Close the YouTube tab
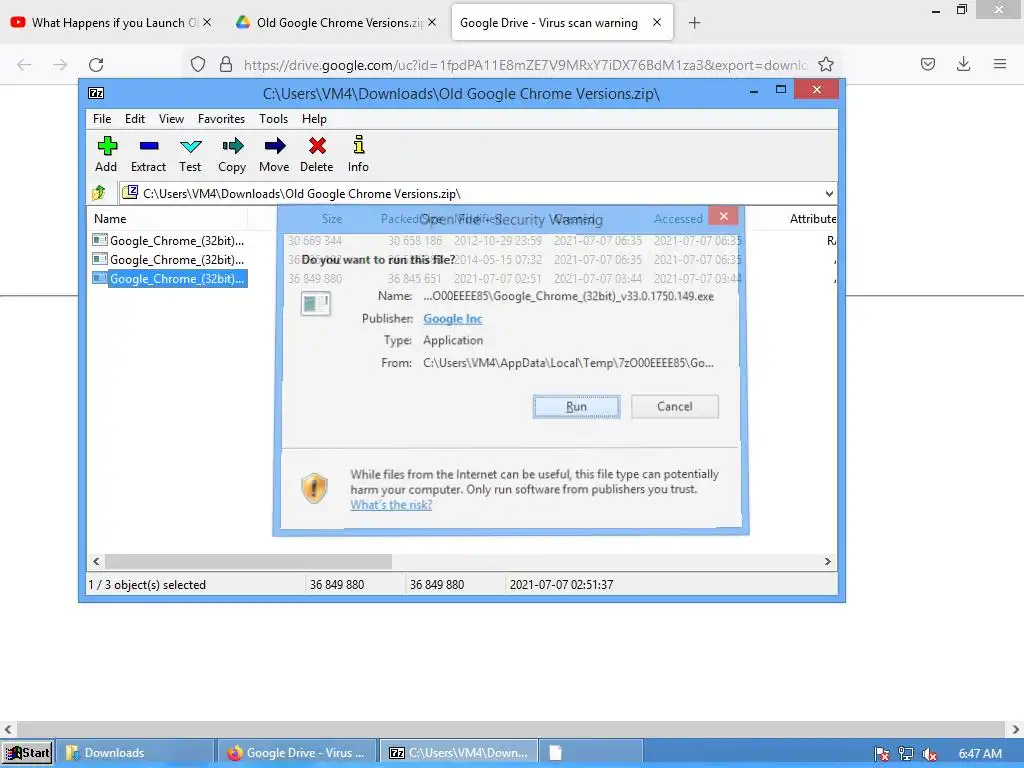The height and width of the screenshot is (768, 1024). [207, 22]
